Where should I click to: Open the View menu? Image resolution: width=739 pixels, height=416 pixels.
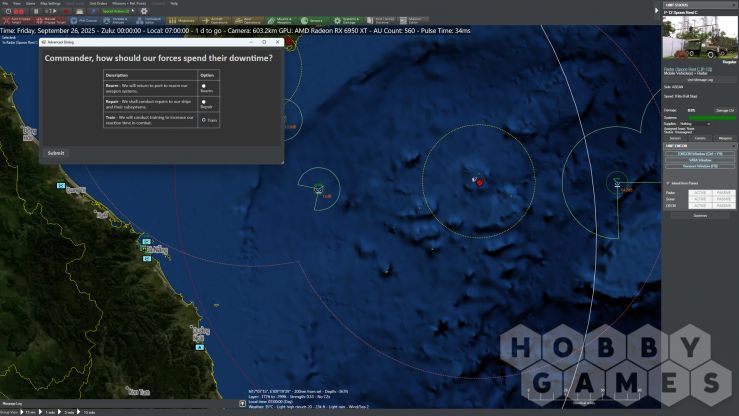point(17,3)
